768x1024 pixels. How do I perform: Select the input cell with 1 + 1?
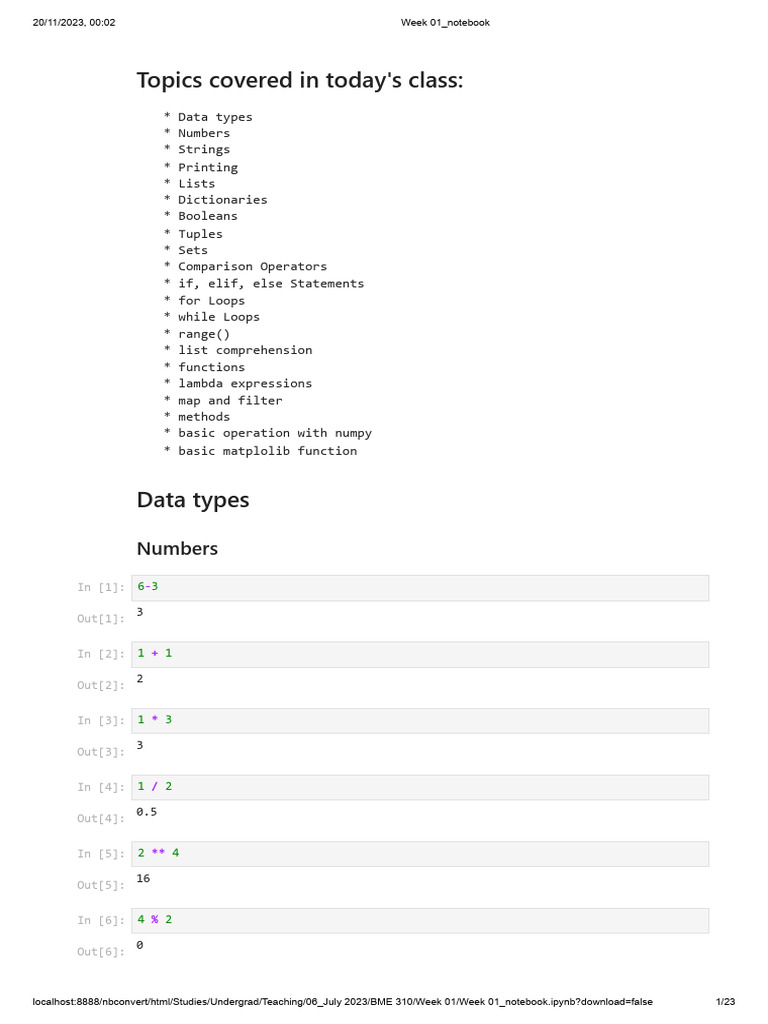(420, 654)
